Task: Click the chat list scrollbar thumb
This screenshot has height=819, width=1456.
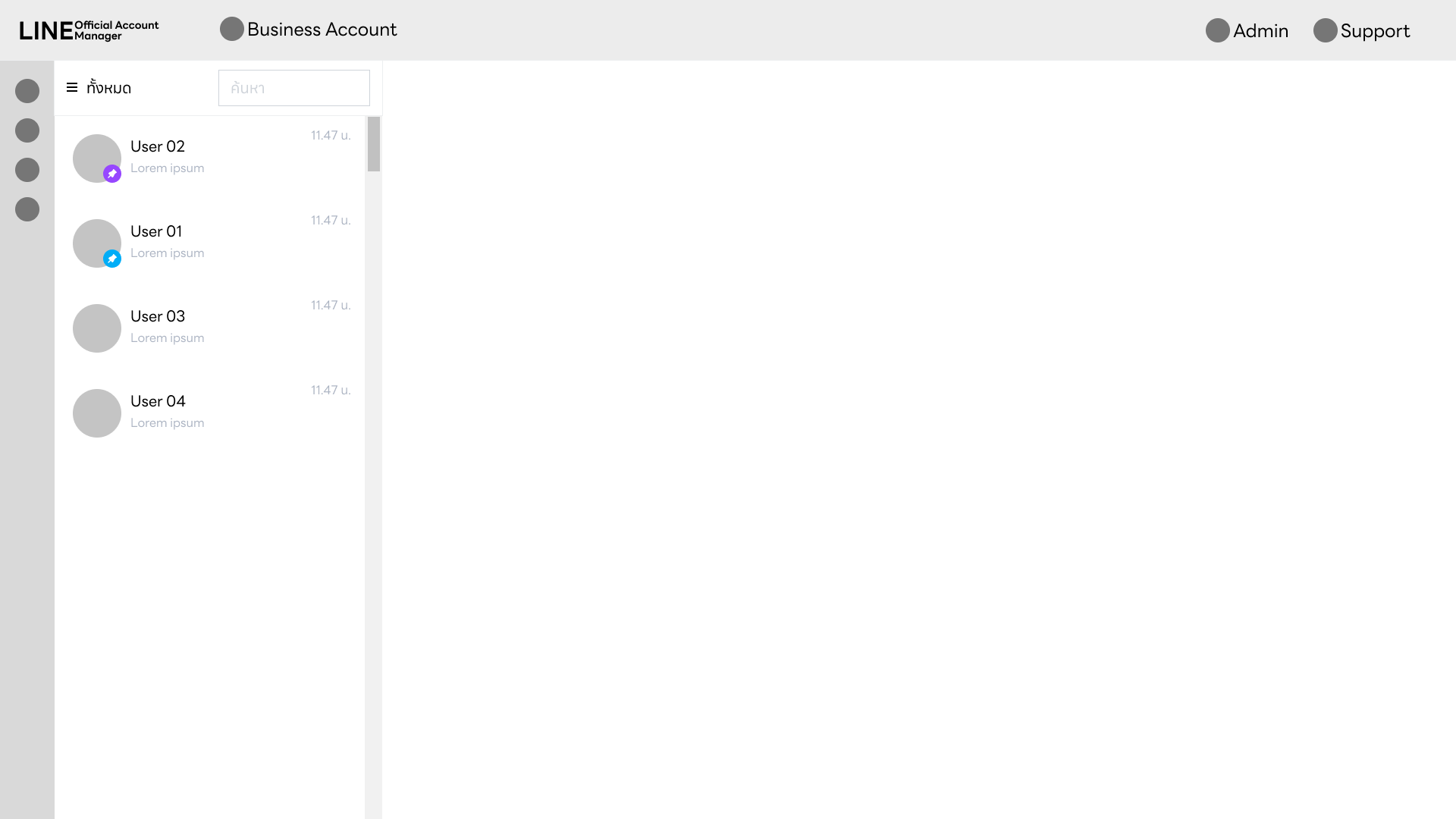Action: 374,144
